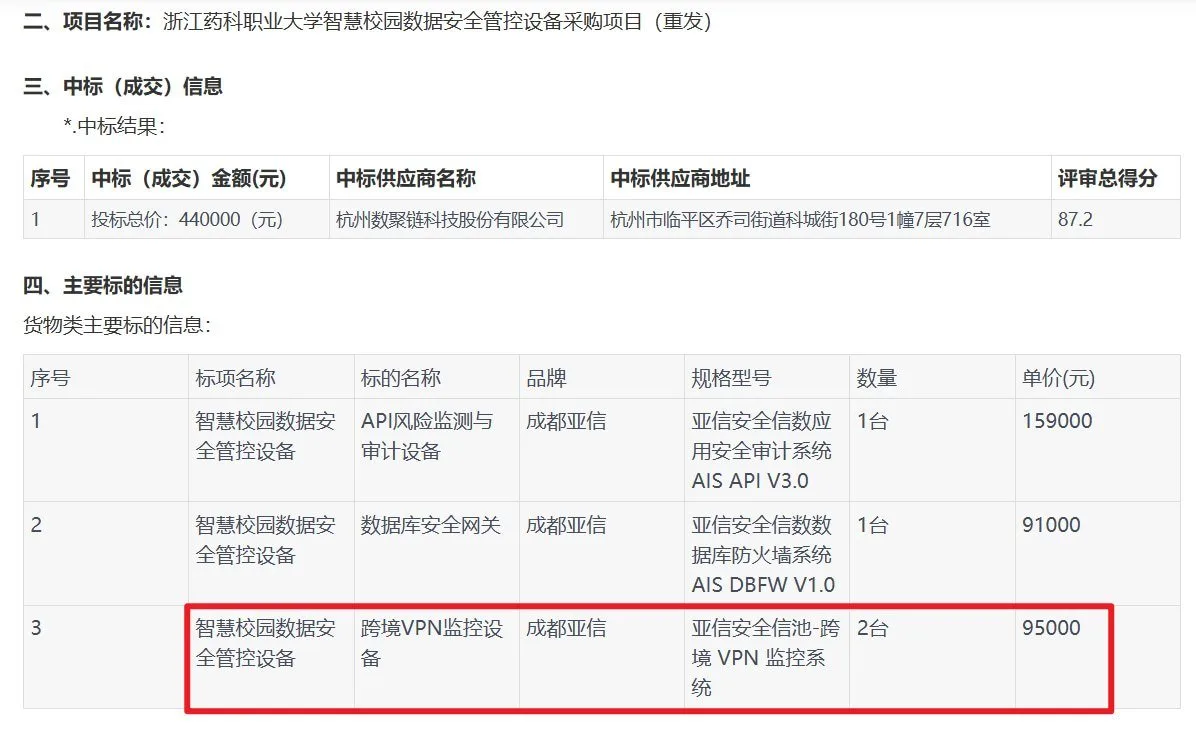Click the 数量 column header
The height and width of the screenshot is (729, 1196).
(x=876, y=378)
